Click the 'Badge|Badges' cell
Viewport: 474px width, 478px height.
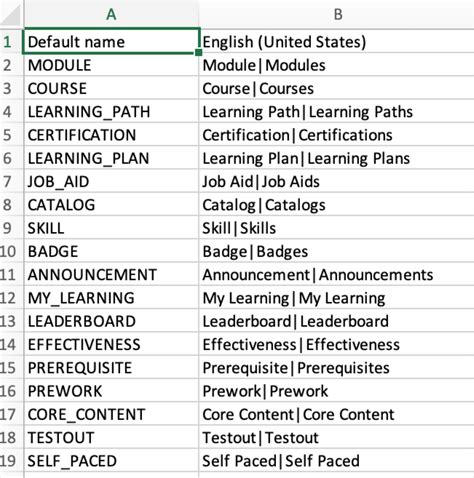coord(337,251)
